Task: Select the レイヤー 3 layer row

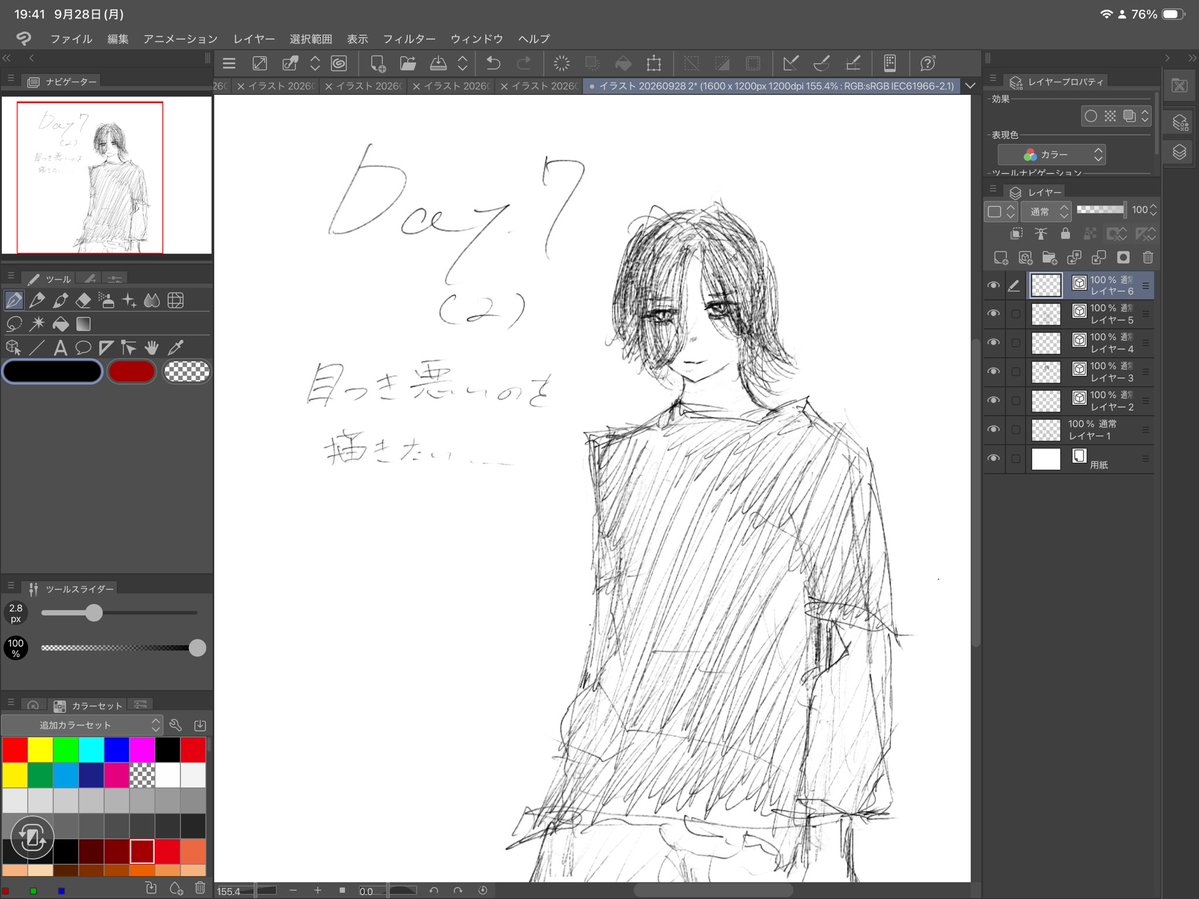Action: click(1069, 372)
